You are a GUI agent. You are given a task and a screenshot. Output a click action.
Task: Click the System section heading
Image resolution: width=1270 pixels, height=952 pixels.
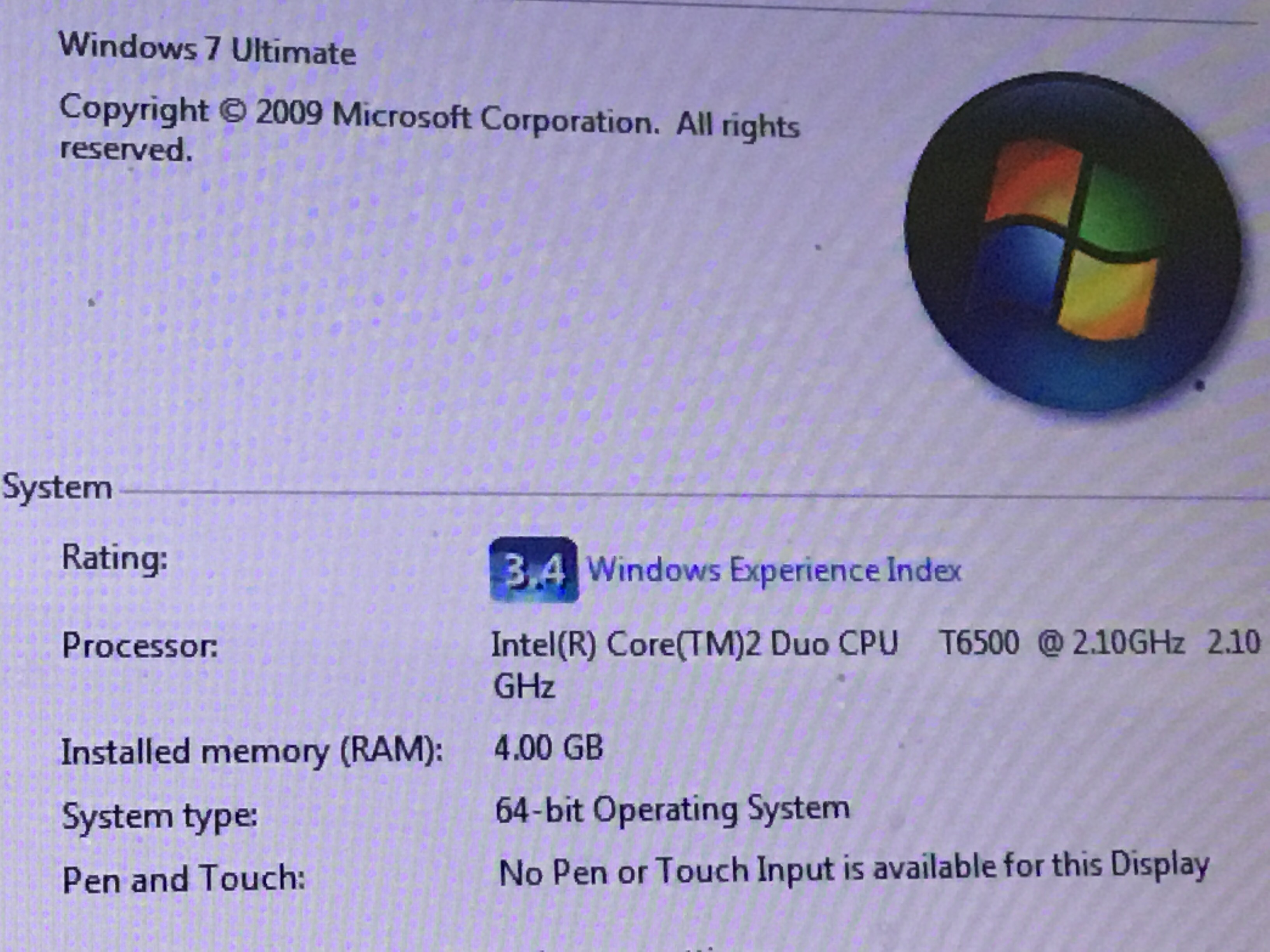click(x=57, y=488)
